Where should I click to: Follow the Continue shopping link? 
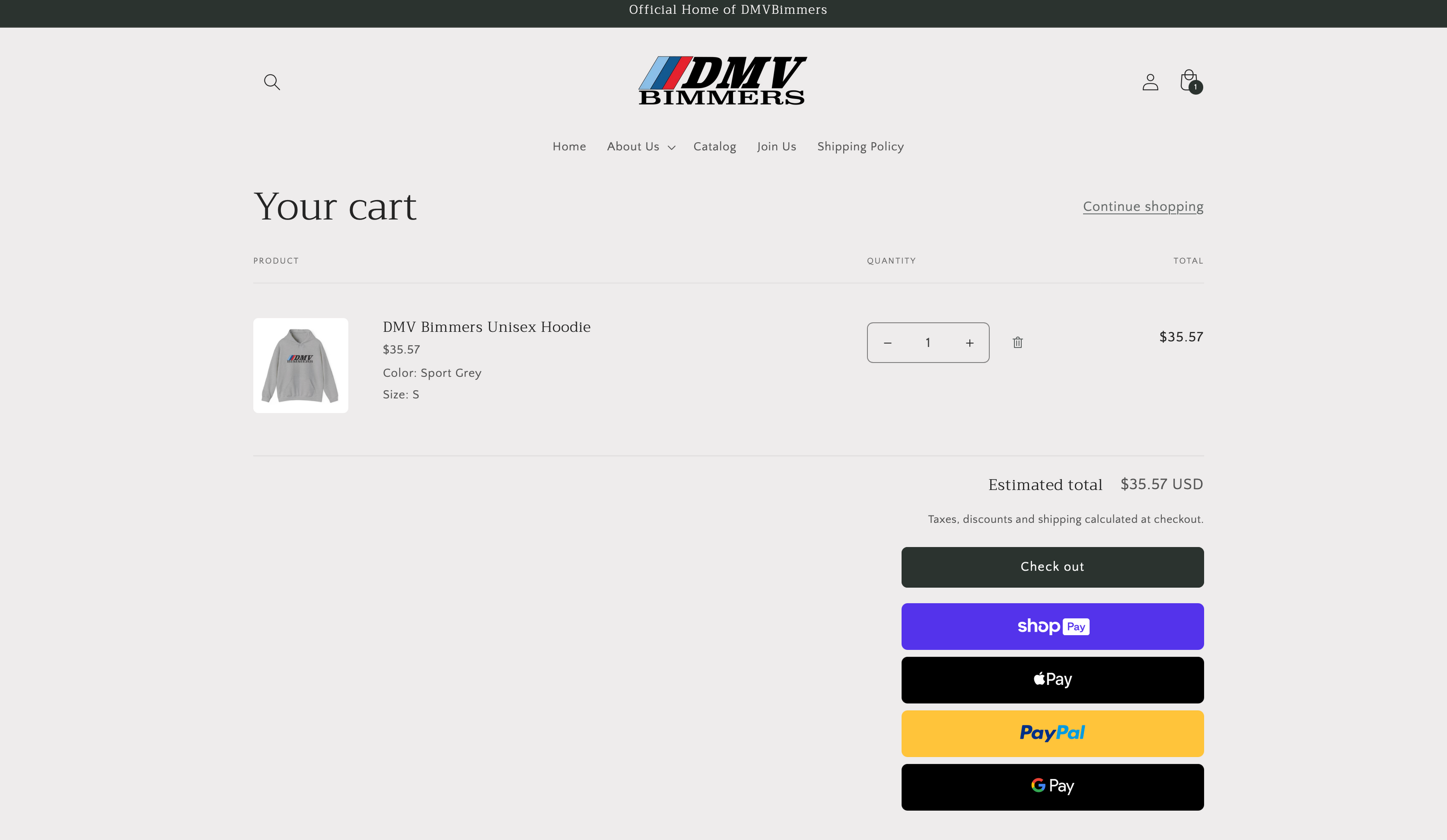click(x=1143, y=207)
